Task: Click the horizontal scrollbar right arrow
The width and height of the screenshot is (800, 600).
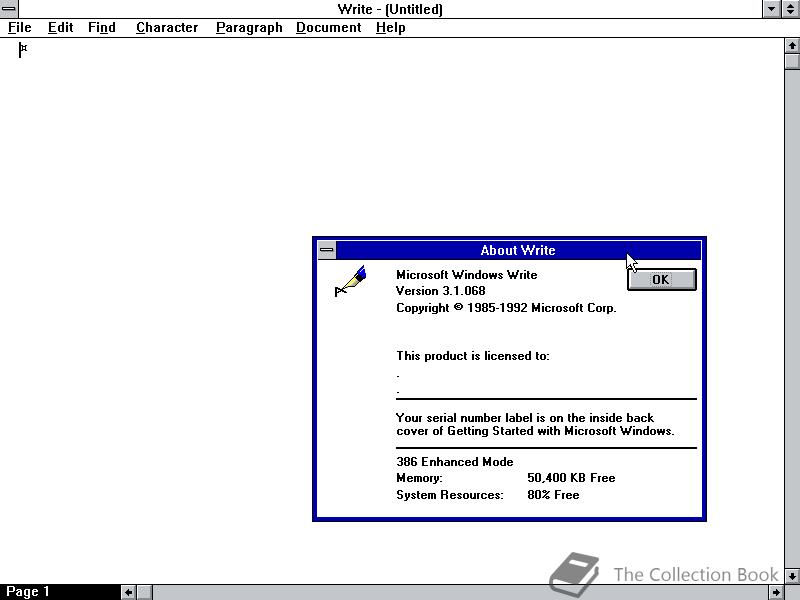Action: 776,592
